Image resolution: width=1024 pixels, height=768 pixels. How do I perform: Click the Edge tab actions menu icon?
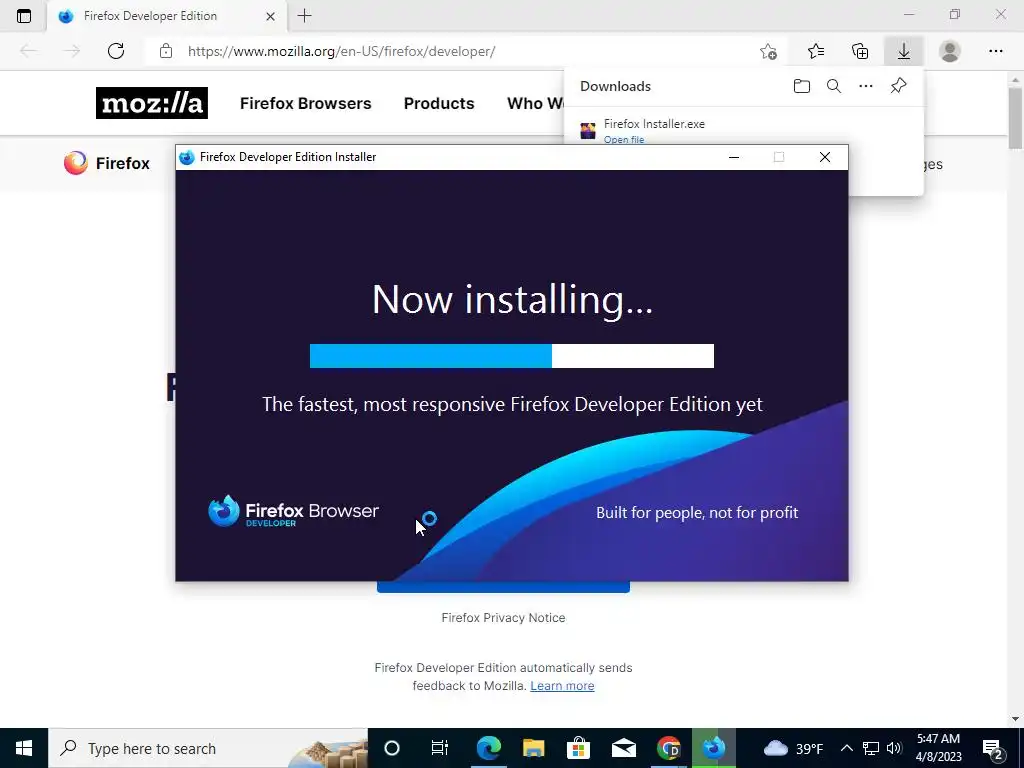[x=24, y=16]
